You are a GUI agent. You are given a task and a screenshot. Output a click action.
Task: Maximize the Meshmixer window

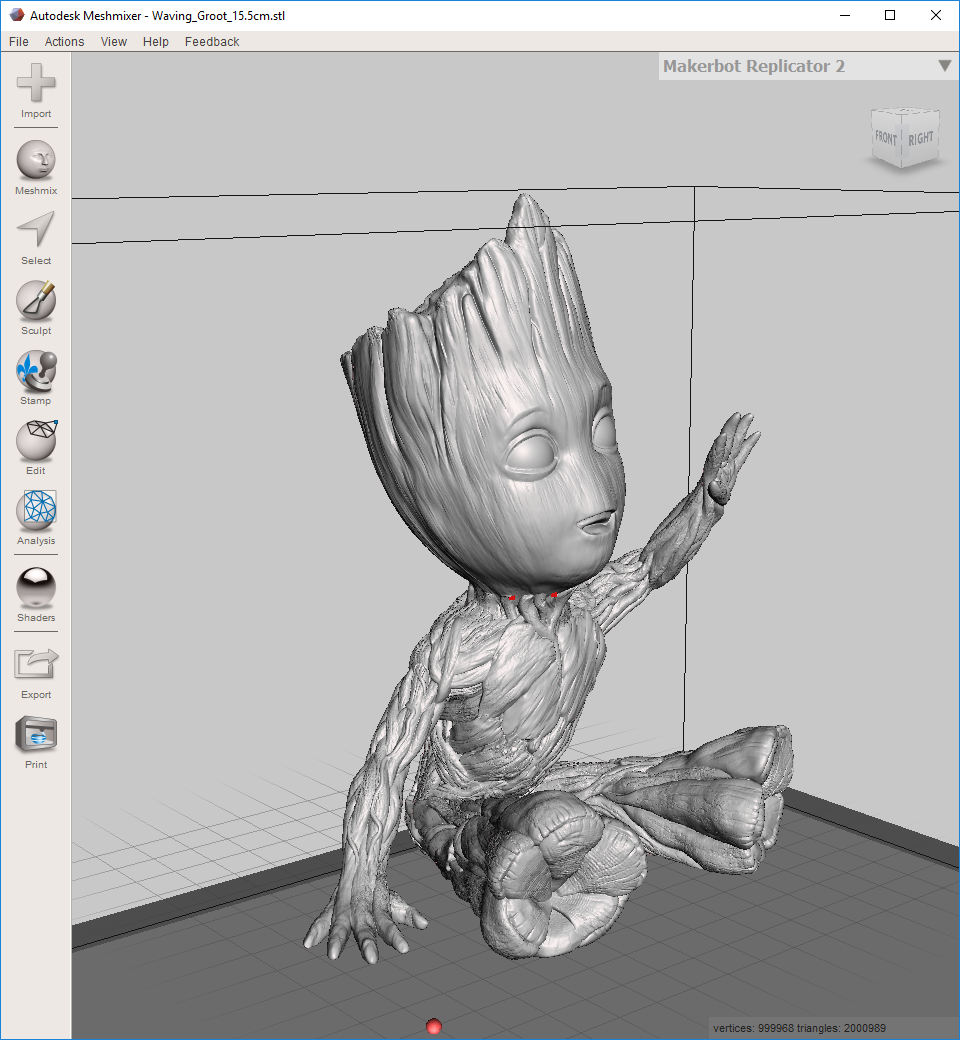coord(890,15)
